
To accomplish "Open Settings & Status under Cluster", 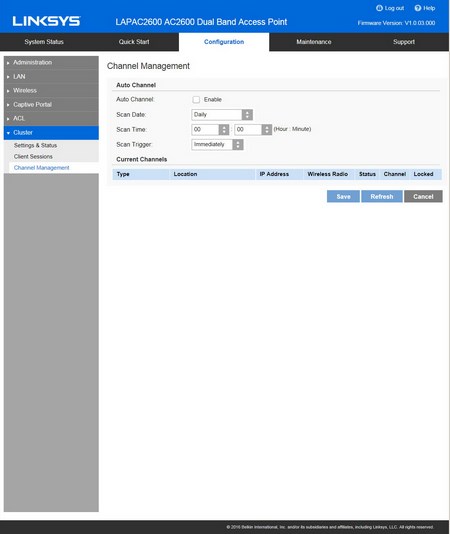I will pos(35,145).
